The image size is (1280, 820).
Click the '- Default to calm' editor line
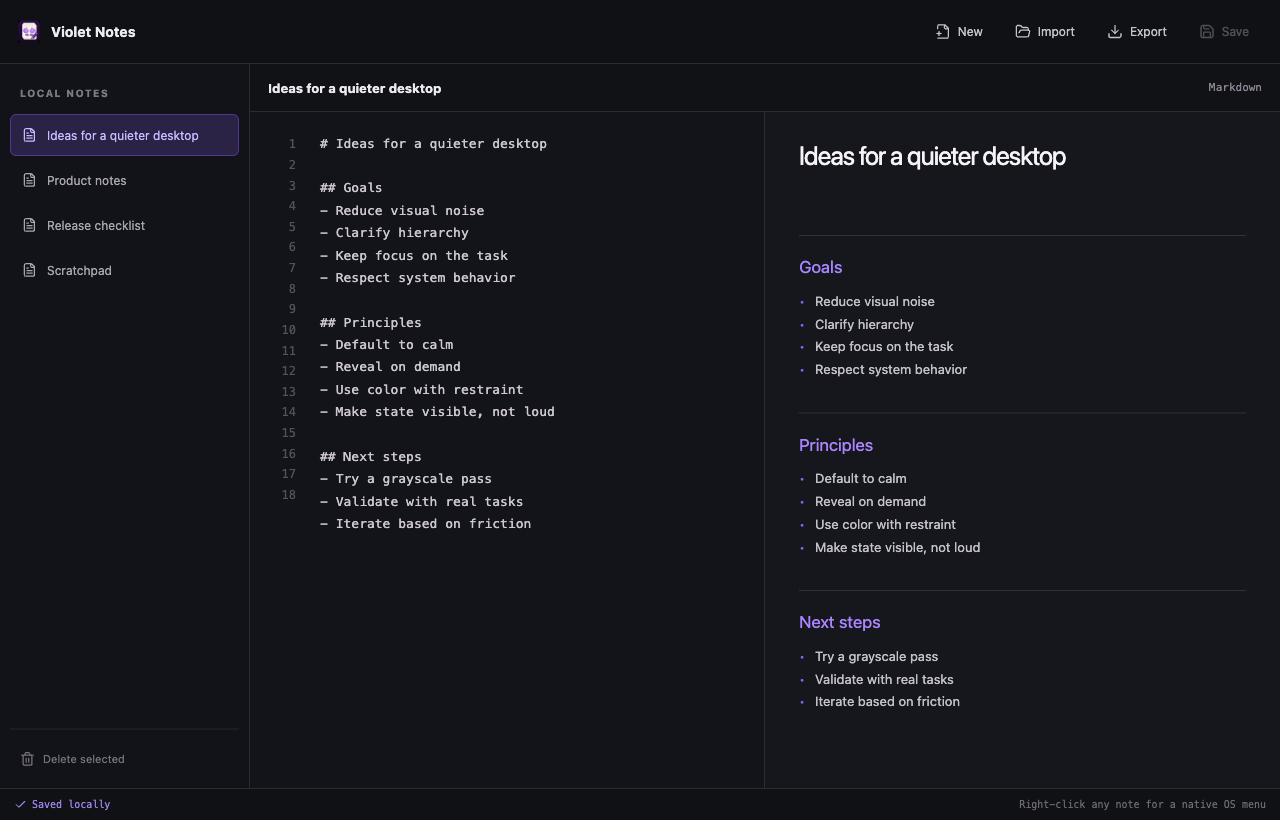386,344
